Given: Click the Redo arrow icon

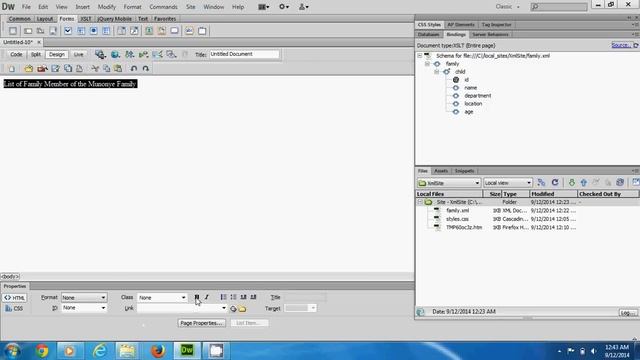Looking at the screenshot, I should [x=145, y=69].
